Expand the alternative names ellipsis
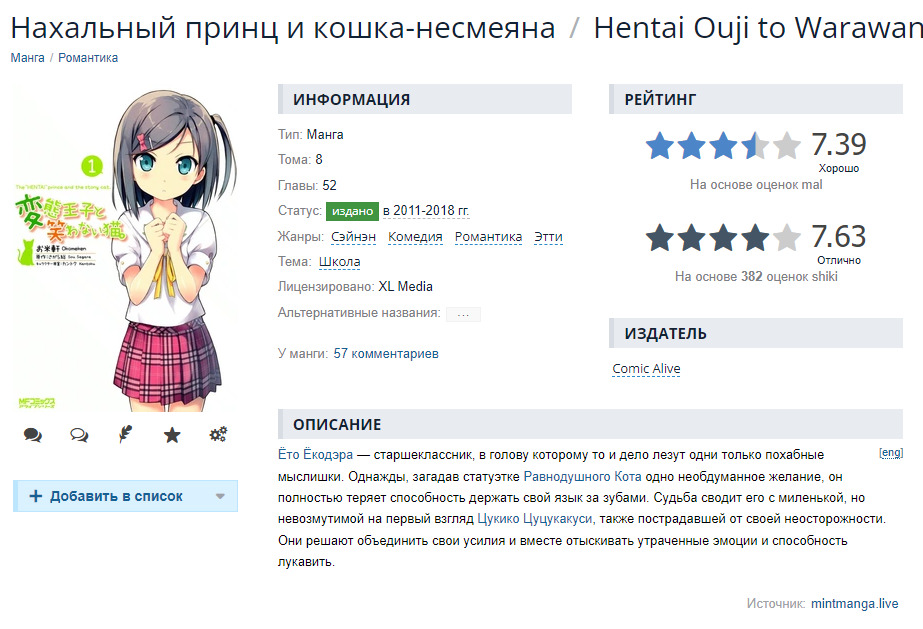The image size is (923, 629). pos(463,314)
